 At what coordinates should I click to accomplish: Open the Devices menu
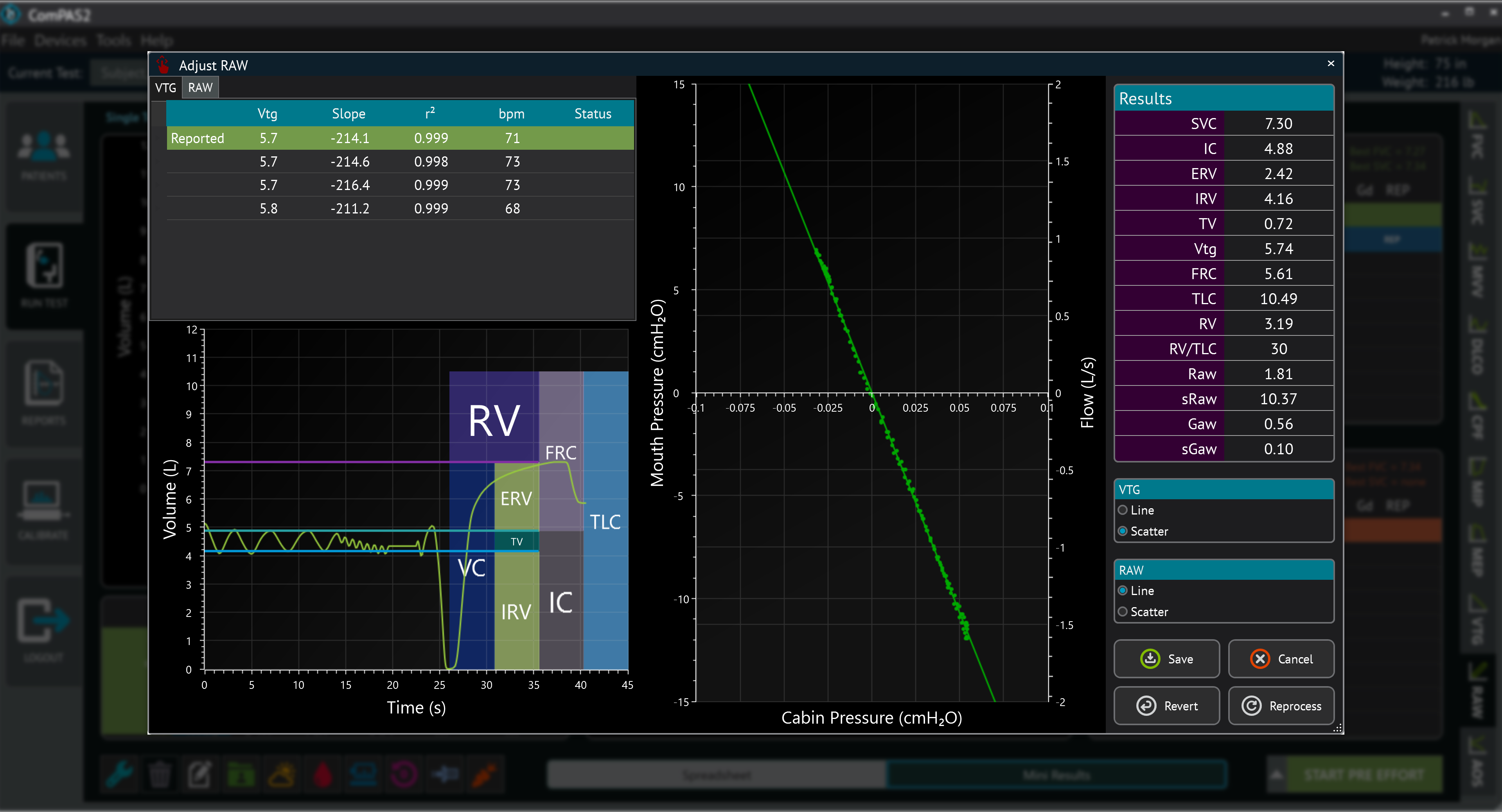60,40
